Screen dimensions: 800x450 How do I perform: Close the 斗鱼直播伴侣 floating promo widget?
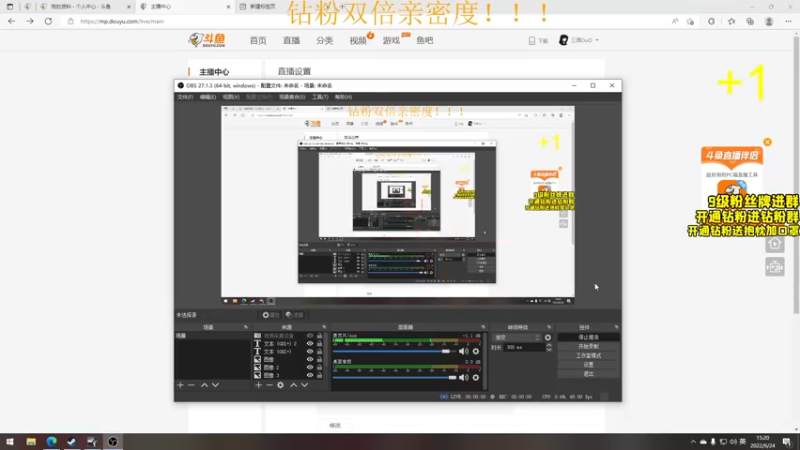pos(767,142)
